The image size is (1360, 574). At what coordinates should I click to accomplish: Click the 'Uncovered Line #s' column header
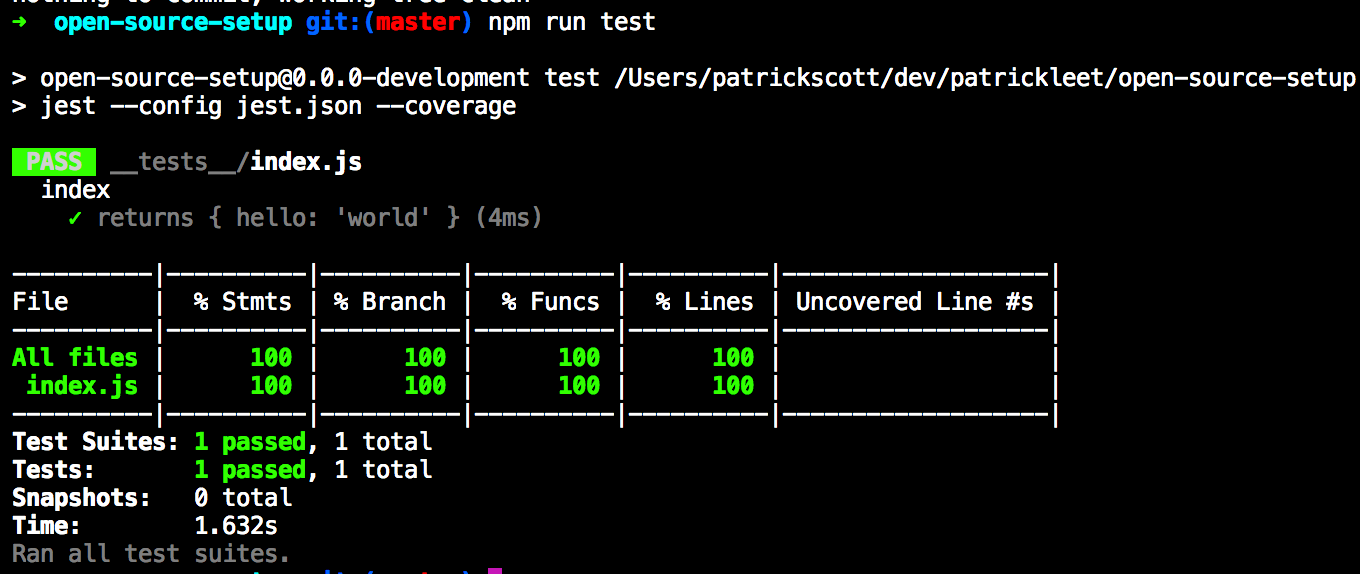(x=915, y=302)
